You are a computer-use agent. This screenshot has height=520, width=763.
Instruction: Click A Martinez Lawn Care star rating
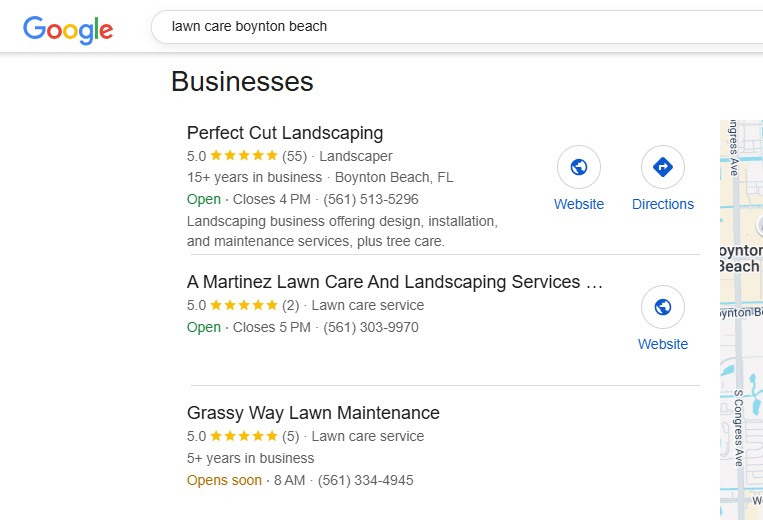[244, 305]
